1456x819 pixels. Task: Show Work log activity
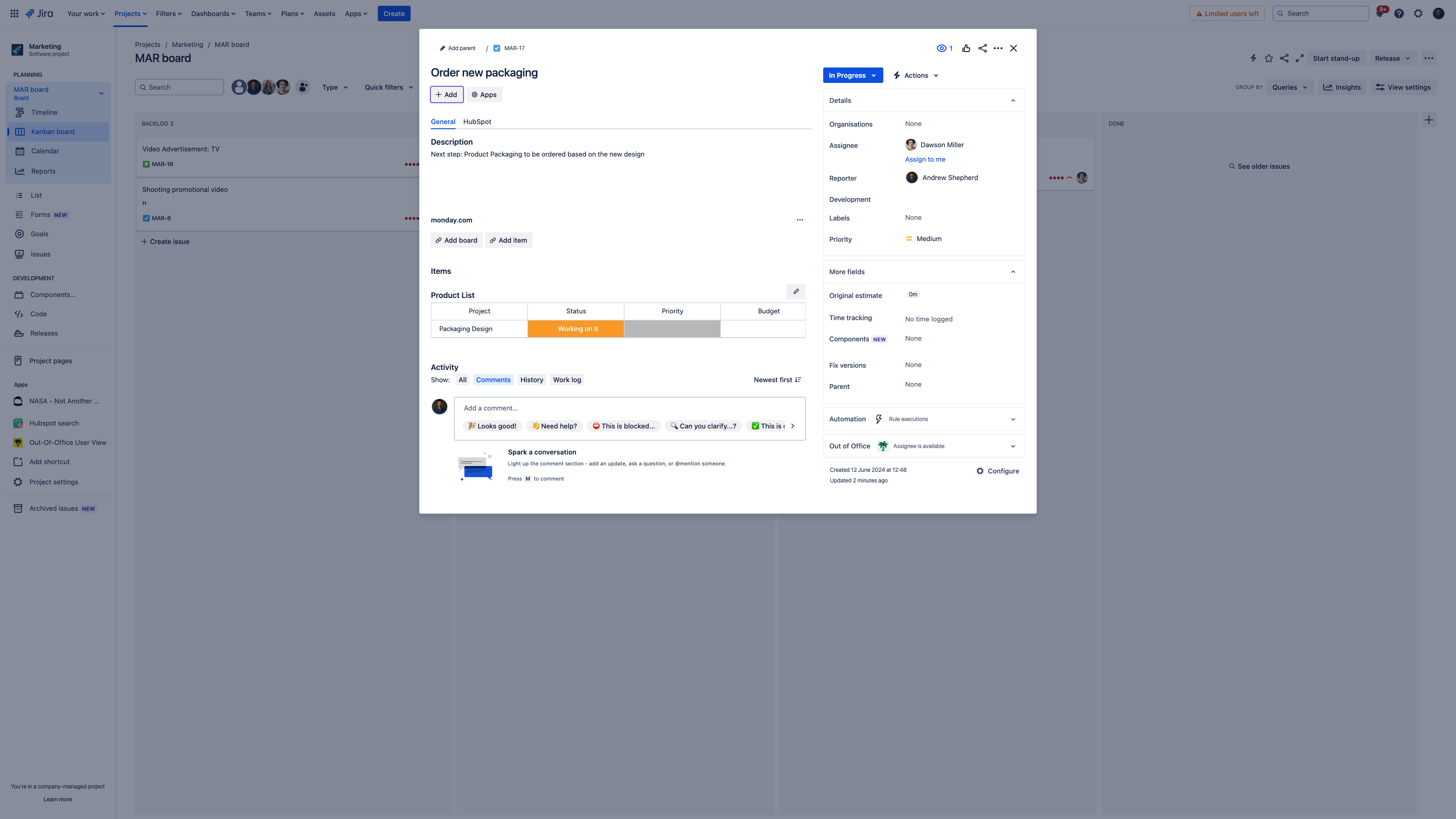(567, 380)
